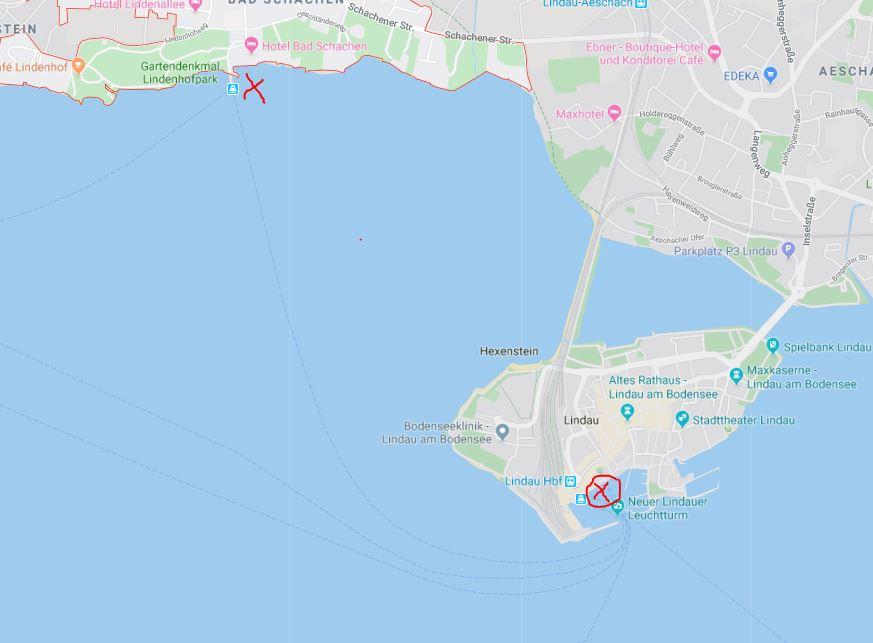
Task: Select the Lindau-Aeschach station icon
Action: (x=641, y=3)
